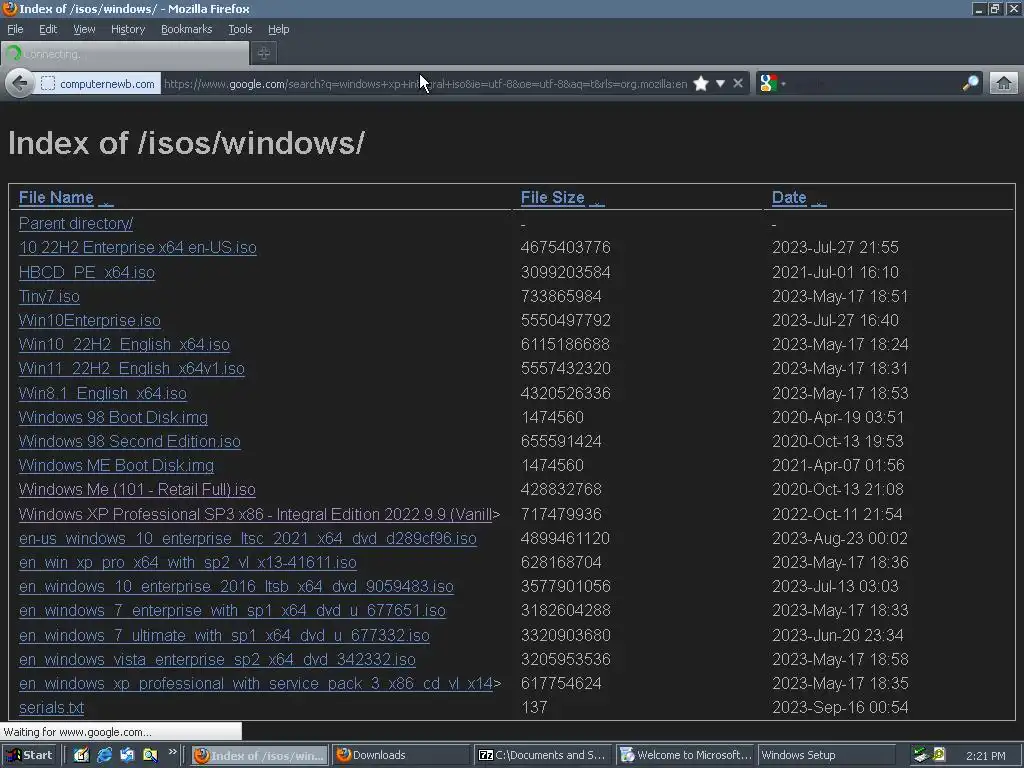The width and height of the screenshot is (1024, 768).
Task: Select the tab showing Connecting
Action: click(x=125, y=54)
